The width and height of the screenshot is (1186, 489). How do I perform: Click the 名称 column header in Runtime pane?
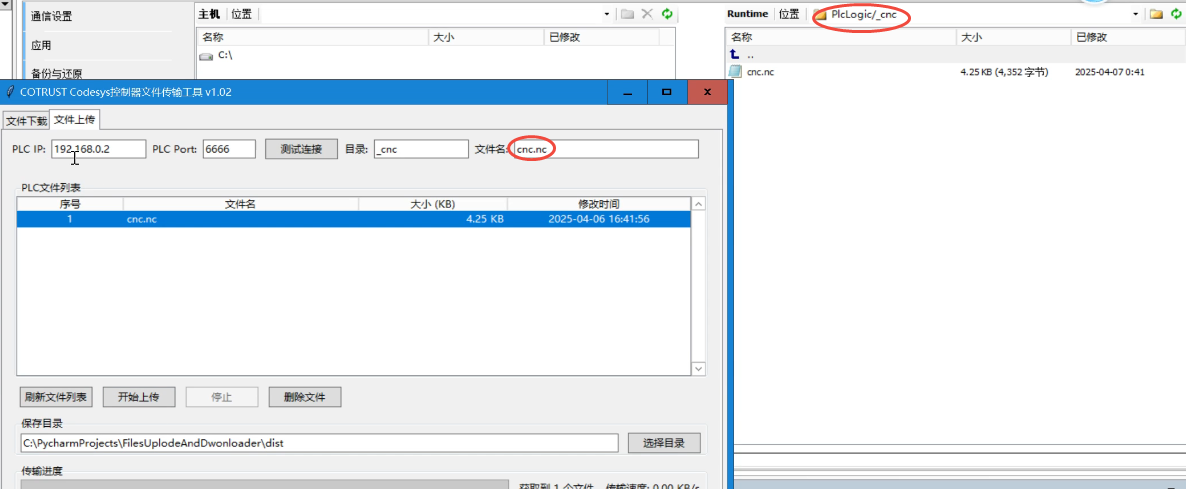coord(841,37)
